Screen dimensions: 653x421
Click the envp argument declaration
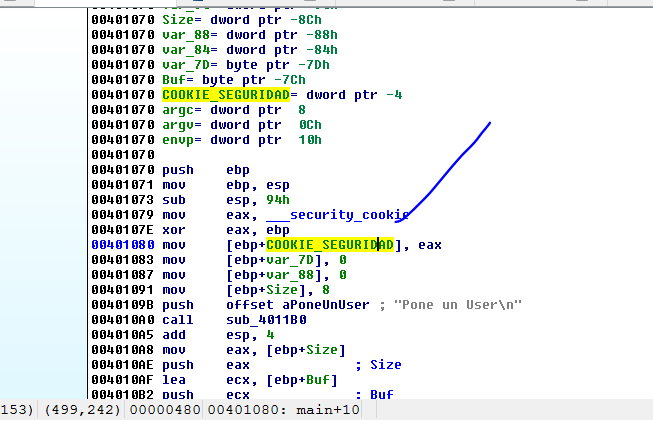182,139
